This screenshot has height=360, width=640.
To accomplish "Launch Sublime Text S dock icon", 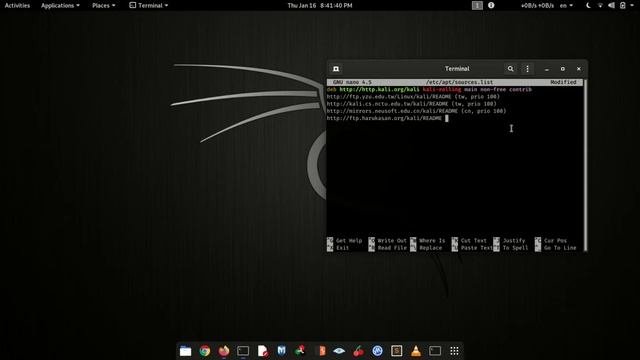I will pos(397,351).
